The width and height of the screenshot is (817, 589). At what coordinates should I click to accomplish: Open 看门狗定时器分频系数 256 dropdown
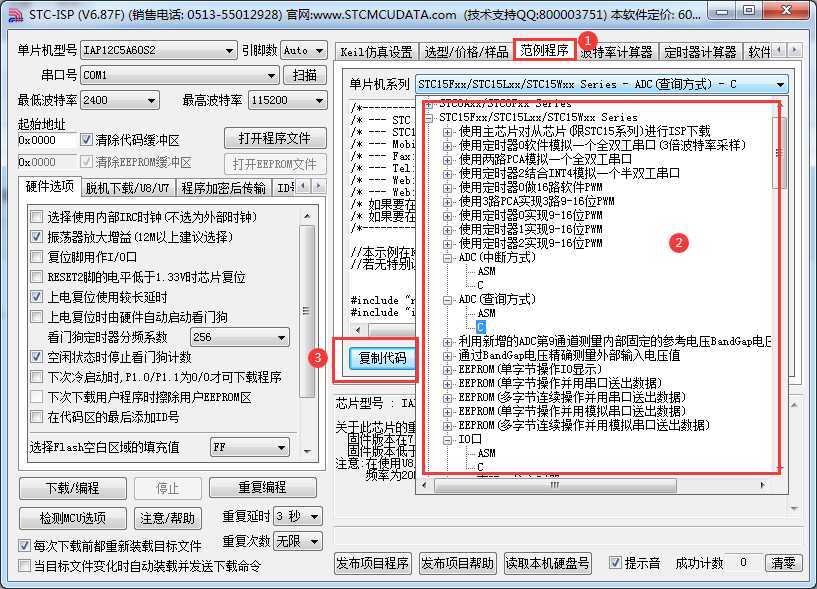coord(240,337)
